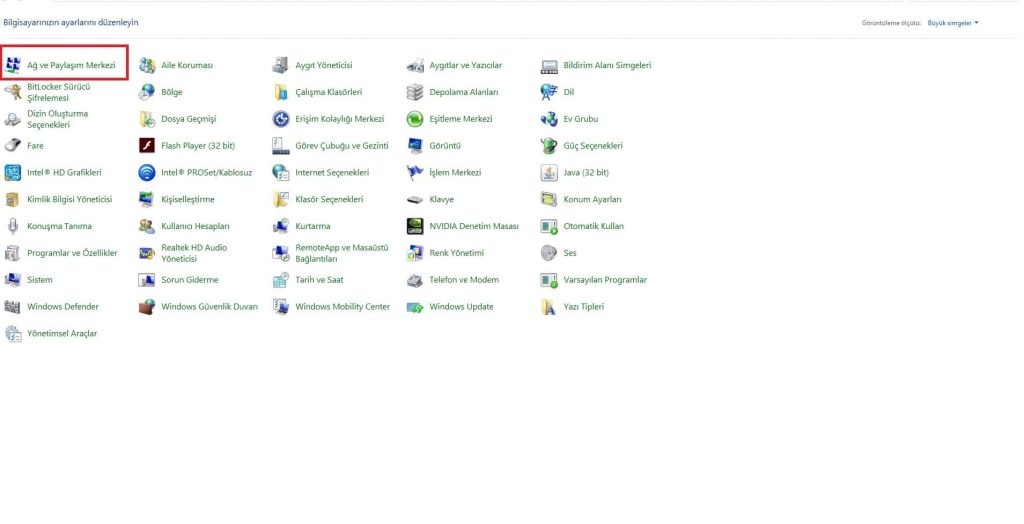
Task: Click Konuşma Tanıma link
Action: pos(59,226)
